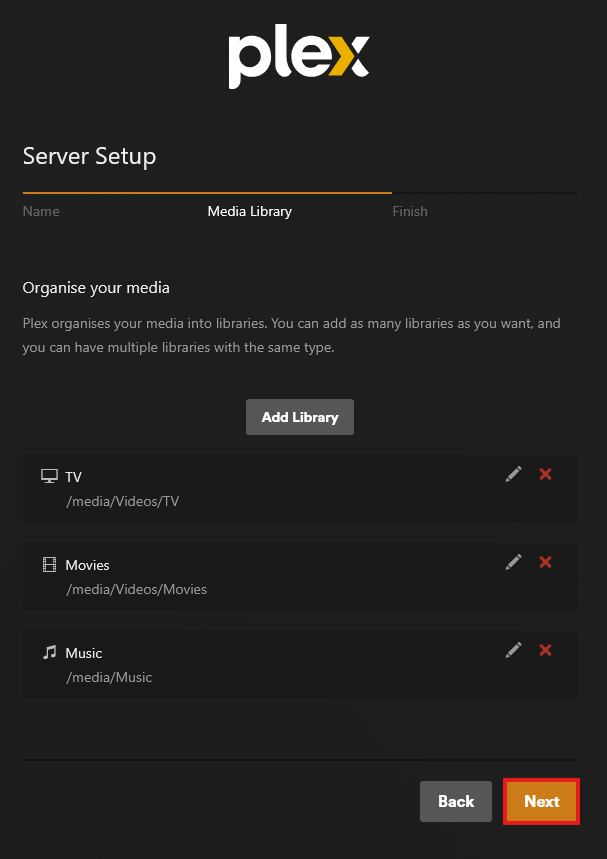Edit the Movies library with pencil icon
607x859 pixels.
click(x=513, y=562)
